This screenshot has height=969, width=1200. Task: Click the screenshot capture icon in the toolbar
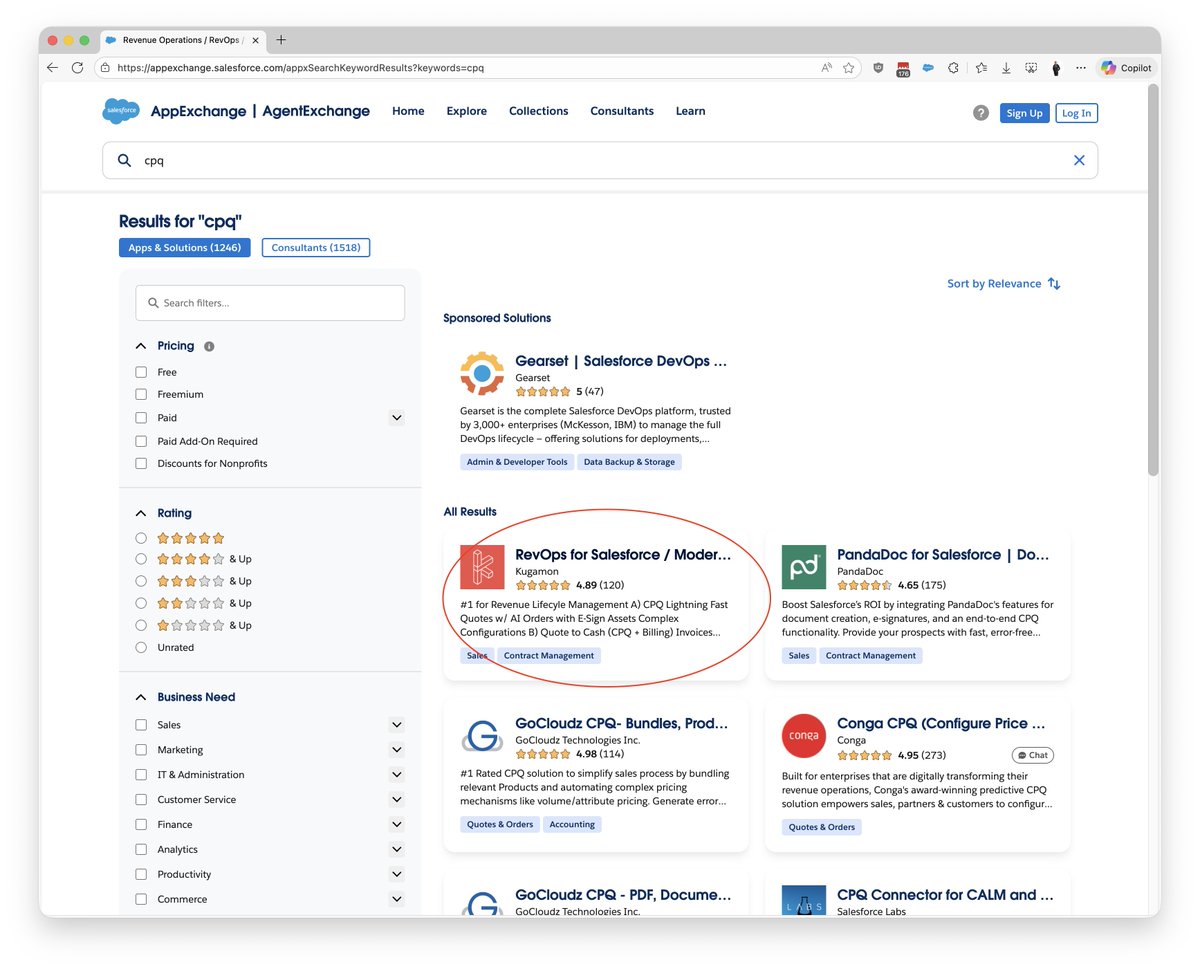click(1031, 68)
